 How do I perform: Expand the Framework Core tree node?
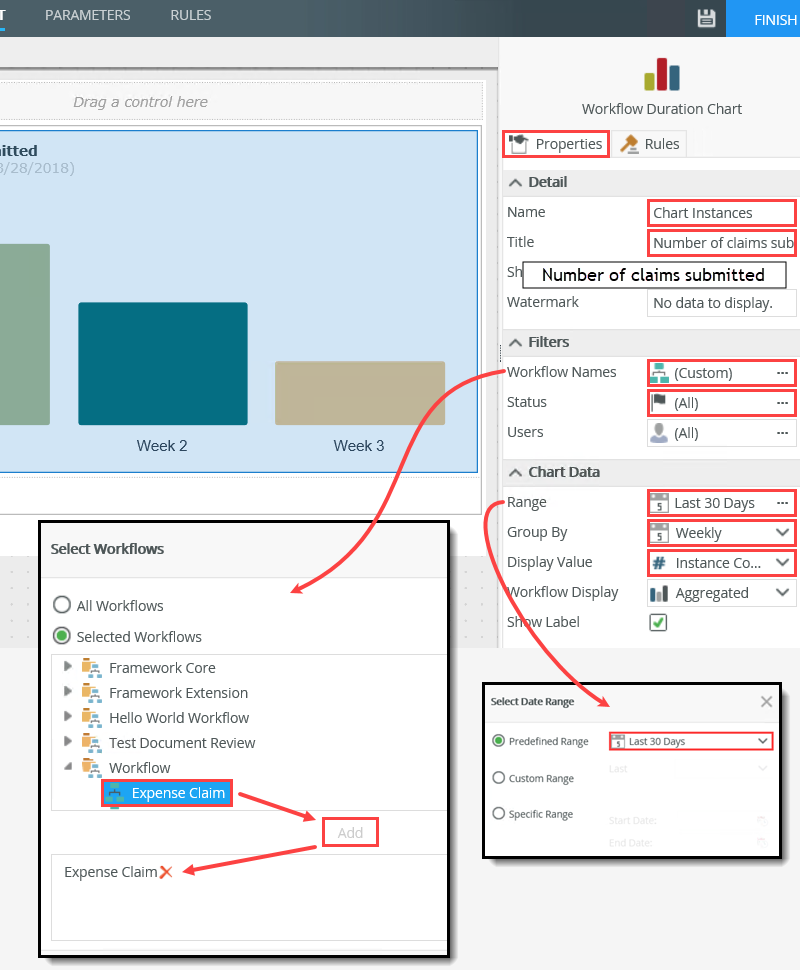pos(68,667)
